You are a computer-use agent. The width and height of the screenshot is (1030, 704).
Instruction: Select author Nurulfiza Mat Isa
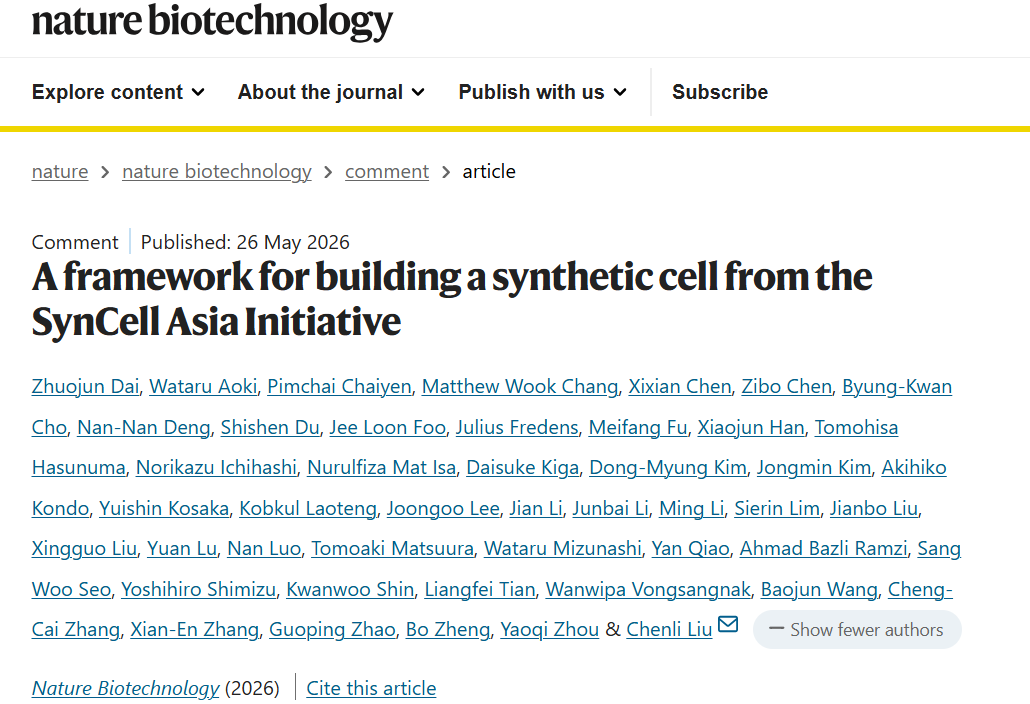(x=382, y=468)
